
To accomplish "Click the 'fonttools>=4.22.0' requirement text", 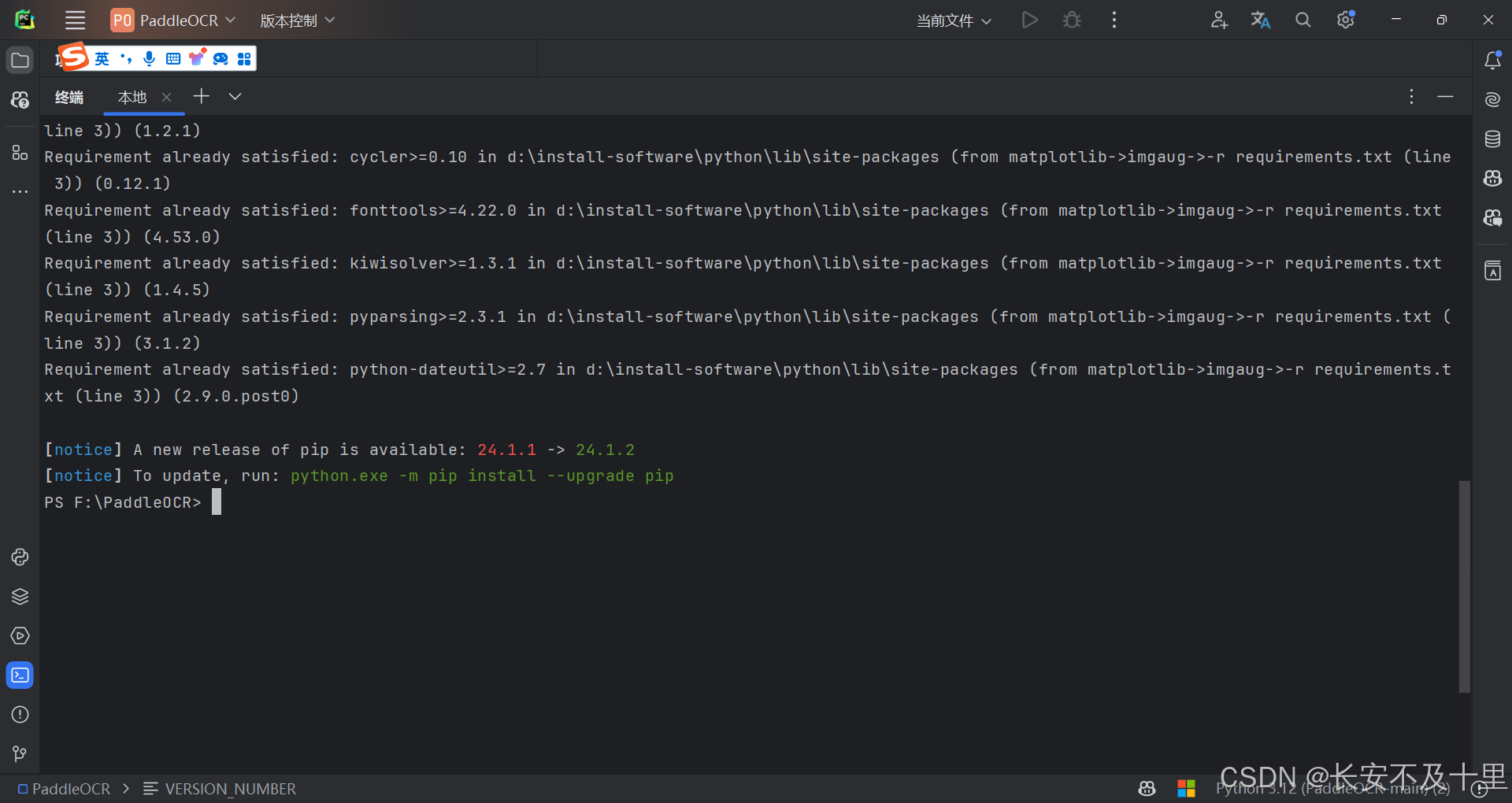I will (x=433, y=210).
